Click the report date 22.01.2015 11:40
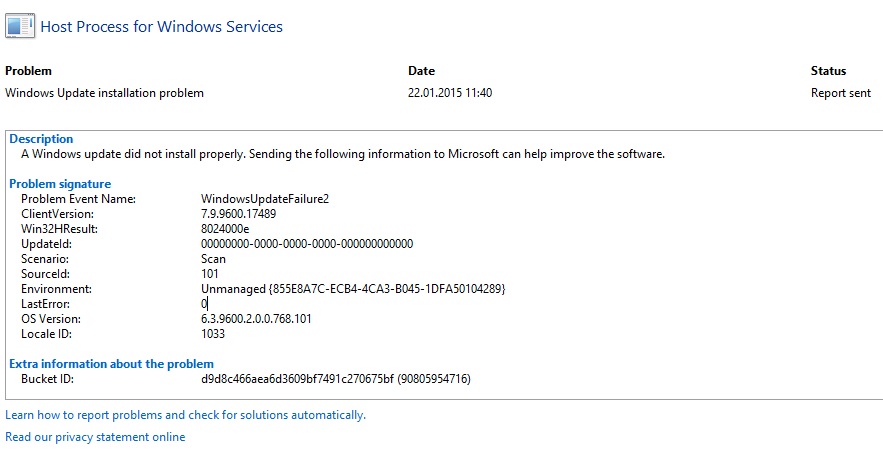883x451 pixels. click(450, 93)
